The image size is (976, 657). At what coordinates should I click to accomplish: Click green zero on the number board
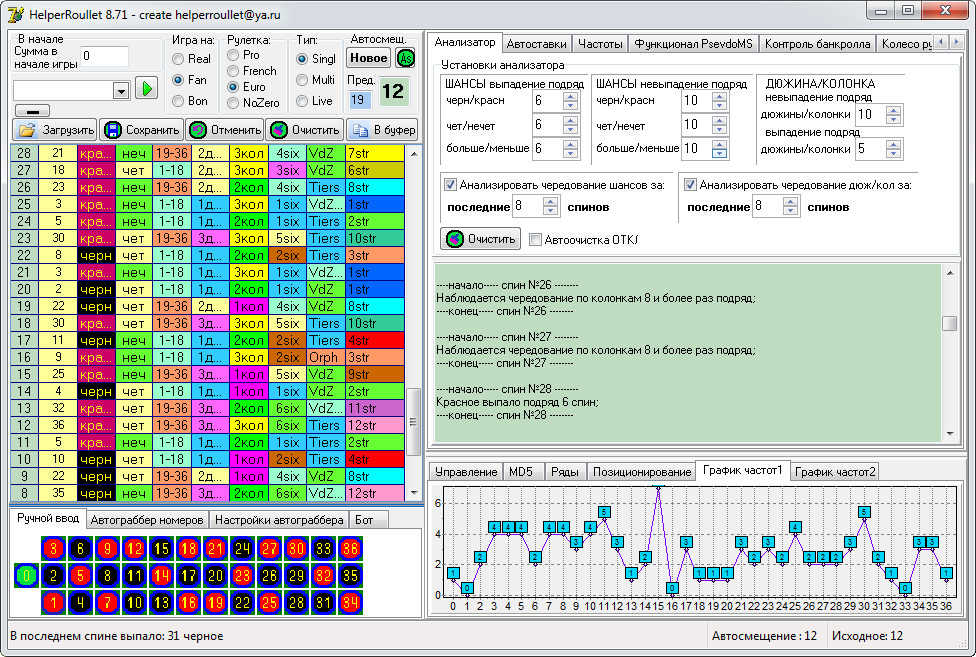26,576
